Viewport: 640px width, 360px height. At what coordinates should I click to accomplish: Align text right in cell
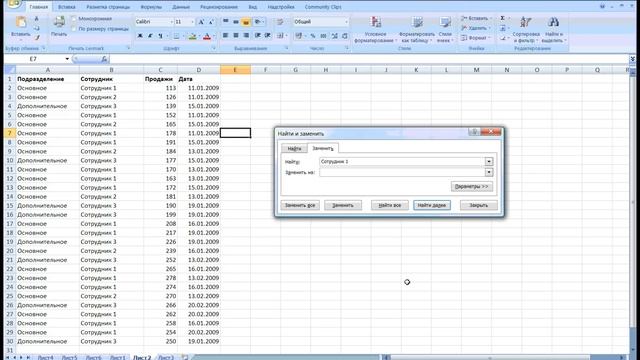pos(246,36)
